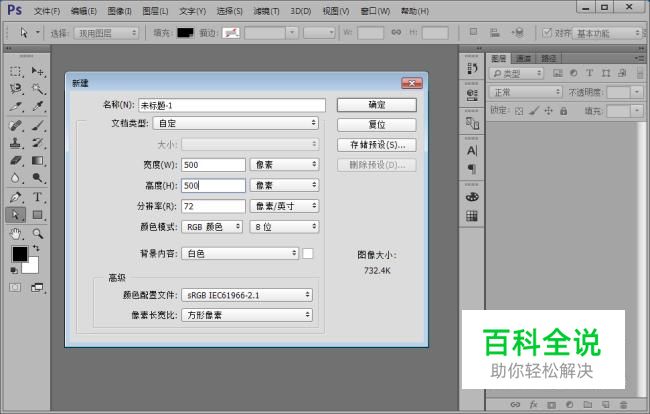Toggle adjustment layer filter in Layers panel

[574, 73]
